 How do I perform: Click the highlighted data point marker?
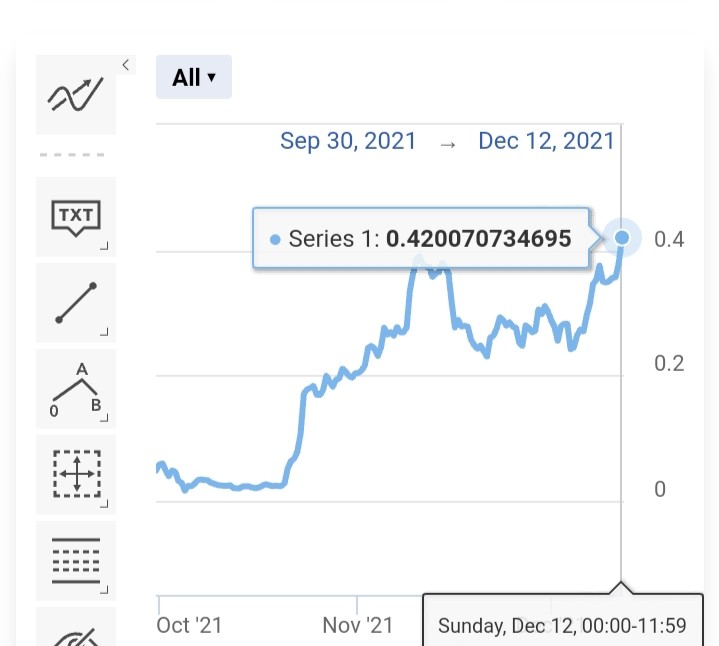coord(622,237)
